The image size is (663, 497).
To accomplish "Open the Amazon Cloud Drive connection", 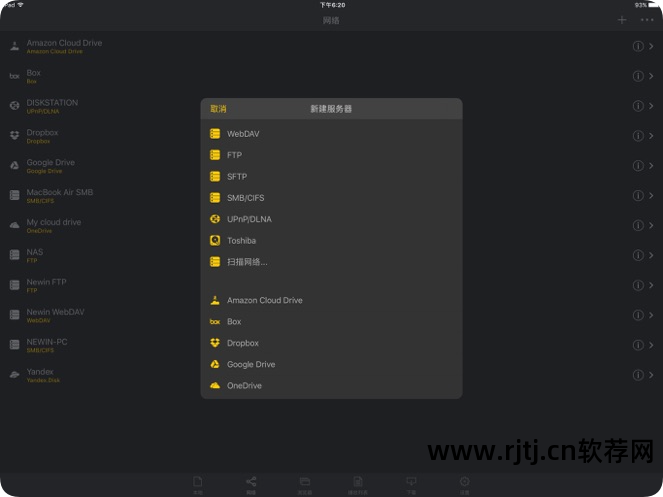I will 332,46.
